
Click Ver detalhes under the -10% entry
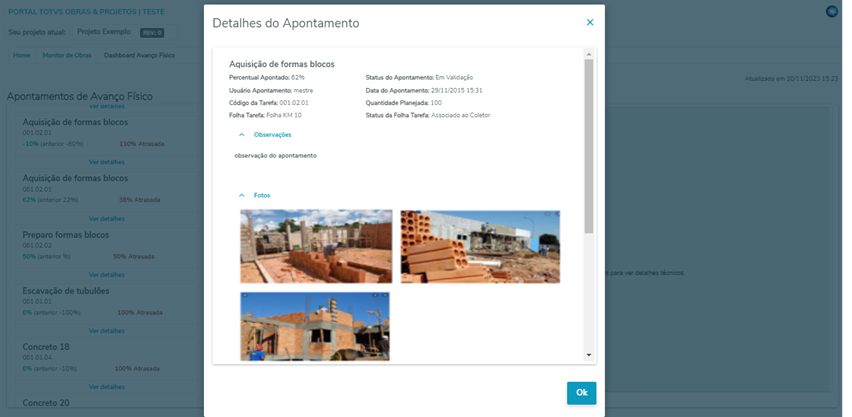click(106, 162)
